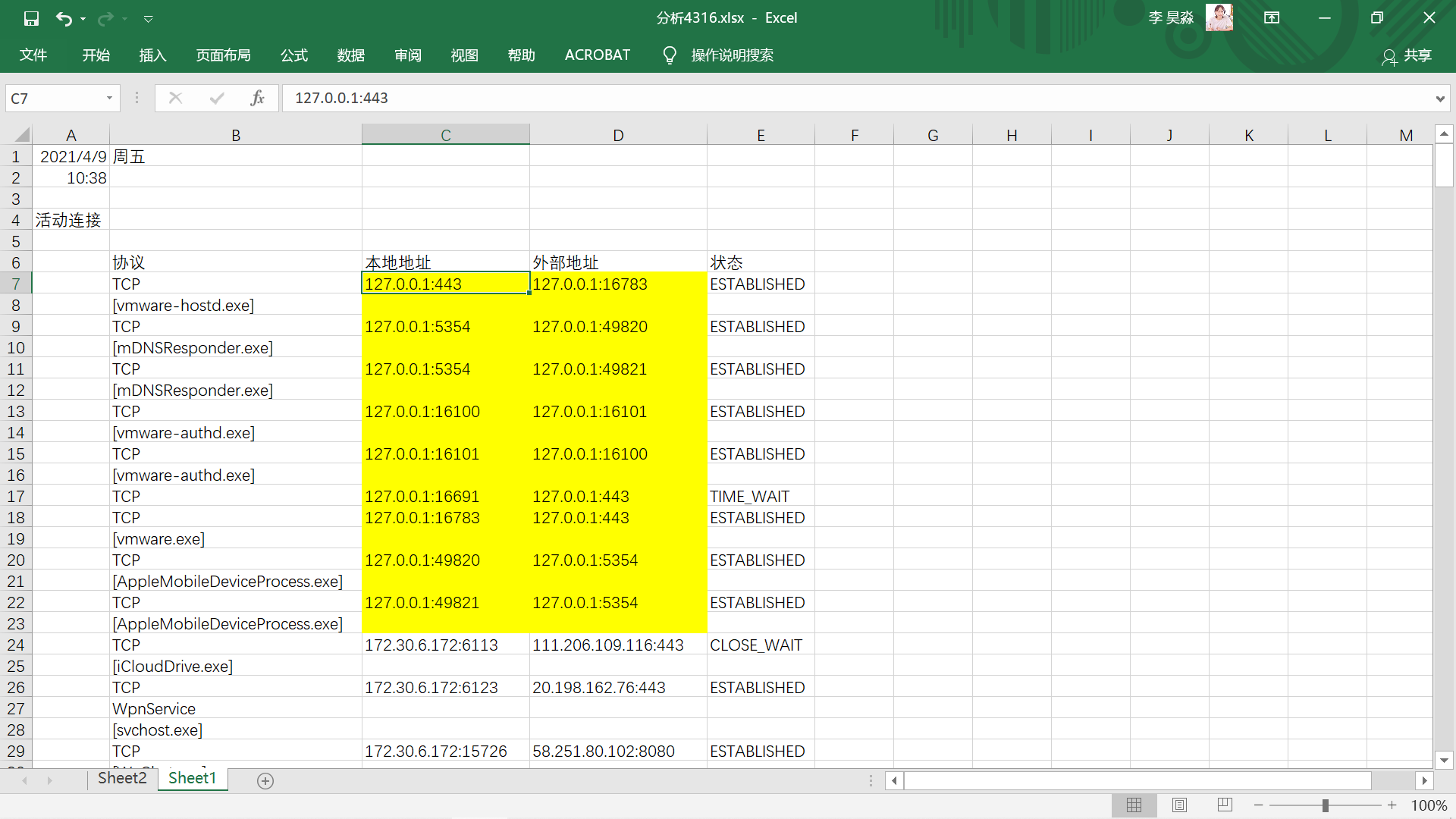Open the 公式 ribbon tab
This screenshot has width=1456, height=819.
click(x=293, y=55)
